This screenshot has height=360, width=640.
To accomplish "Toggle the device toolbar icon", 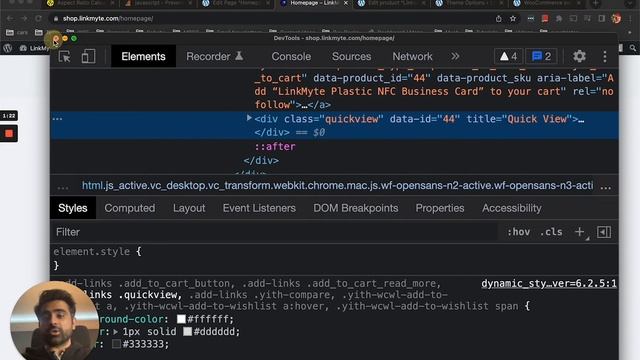I will click(88, 56).
